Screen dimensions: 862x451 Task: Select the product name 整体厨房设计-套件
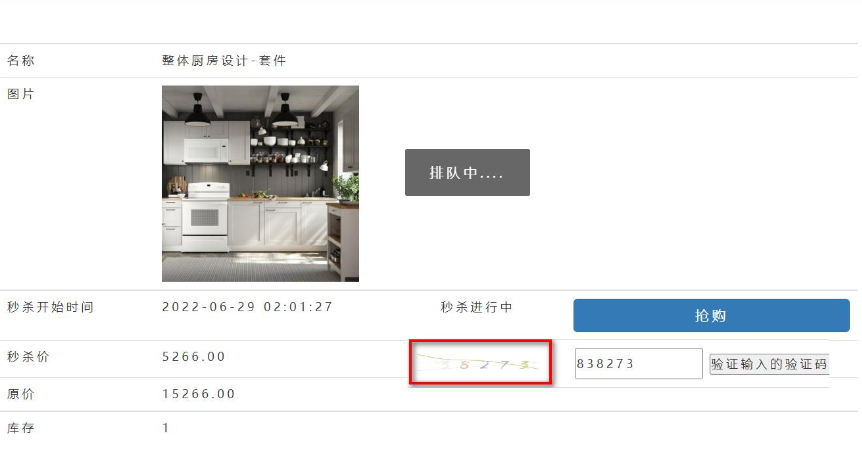(224, 60)
